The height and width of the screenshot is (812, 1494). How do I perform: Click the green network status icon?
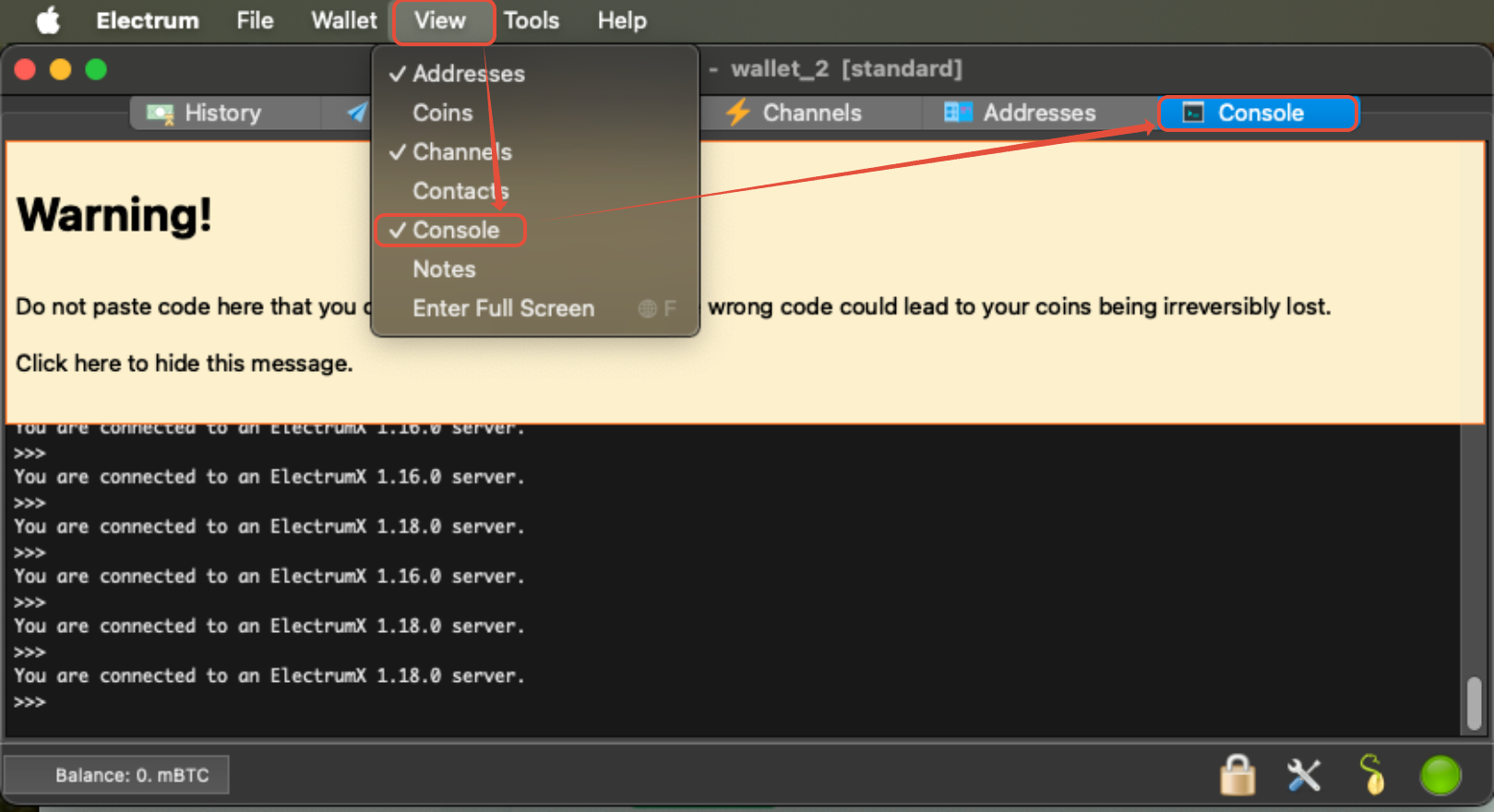pyautogui.click(x=1440, y=775)
